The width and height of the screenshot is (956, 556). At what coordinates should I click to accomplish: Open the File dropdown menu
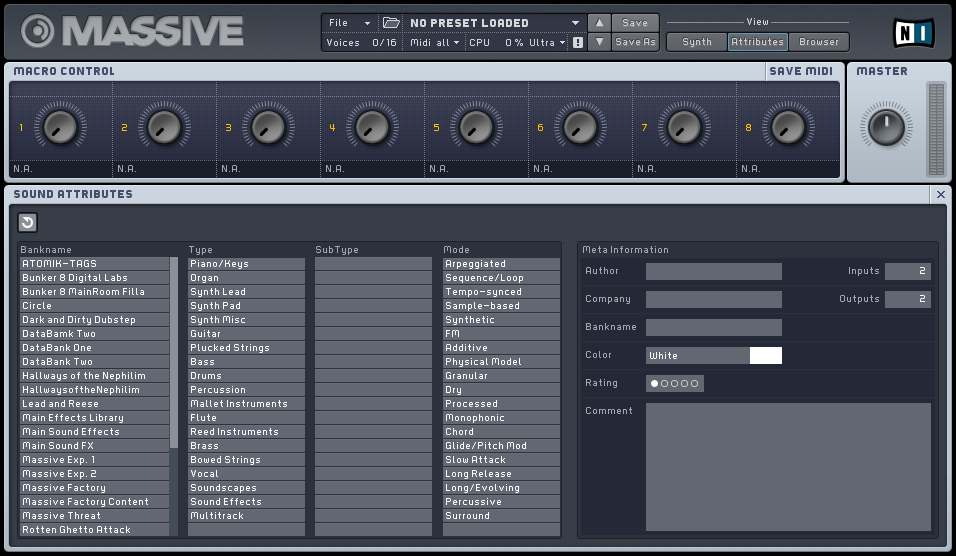click(x=349, y=23)
